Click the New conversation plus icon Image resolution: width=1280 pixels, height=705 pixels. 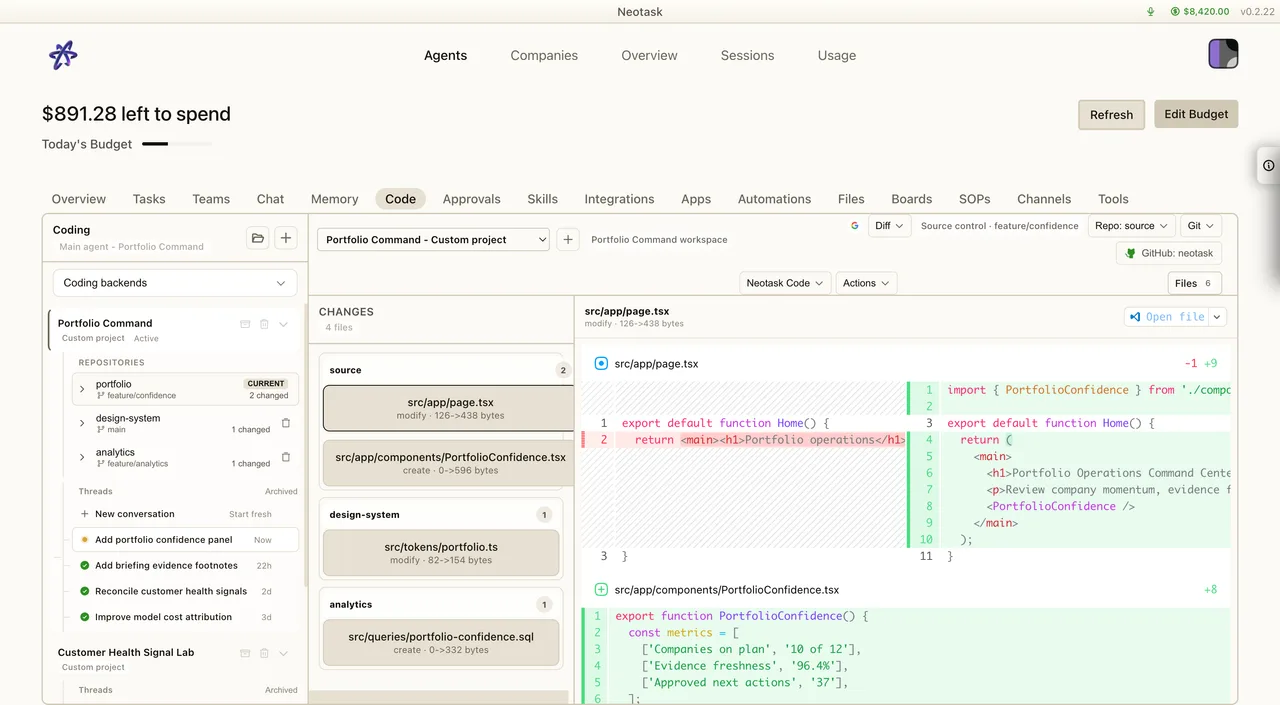pyautogui.click(x=85, y=514)
